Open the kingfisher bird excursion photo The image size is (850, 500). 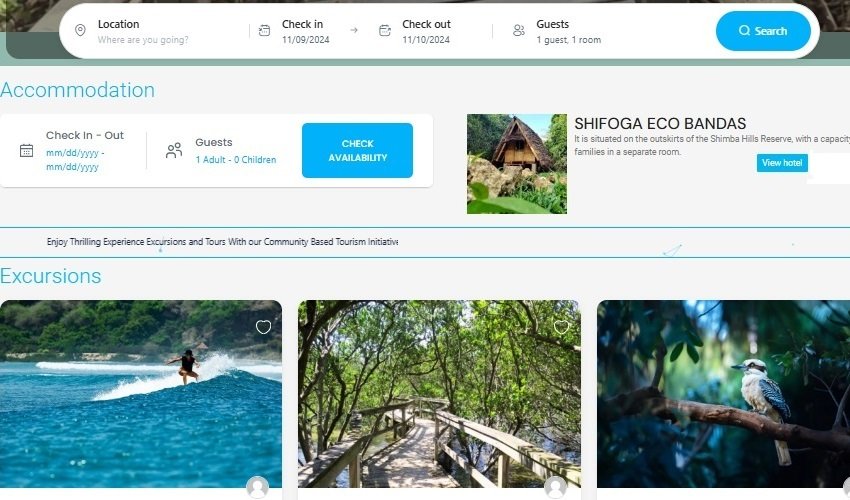pyautogui.click(x=723, y=395)
